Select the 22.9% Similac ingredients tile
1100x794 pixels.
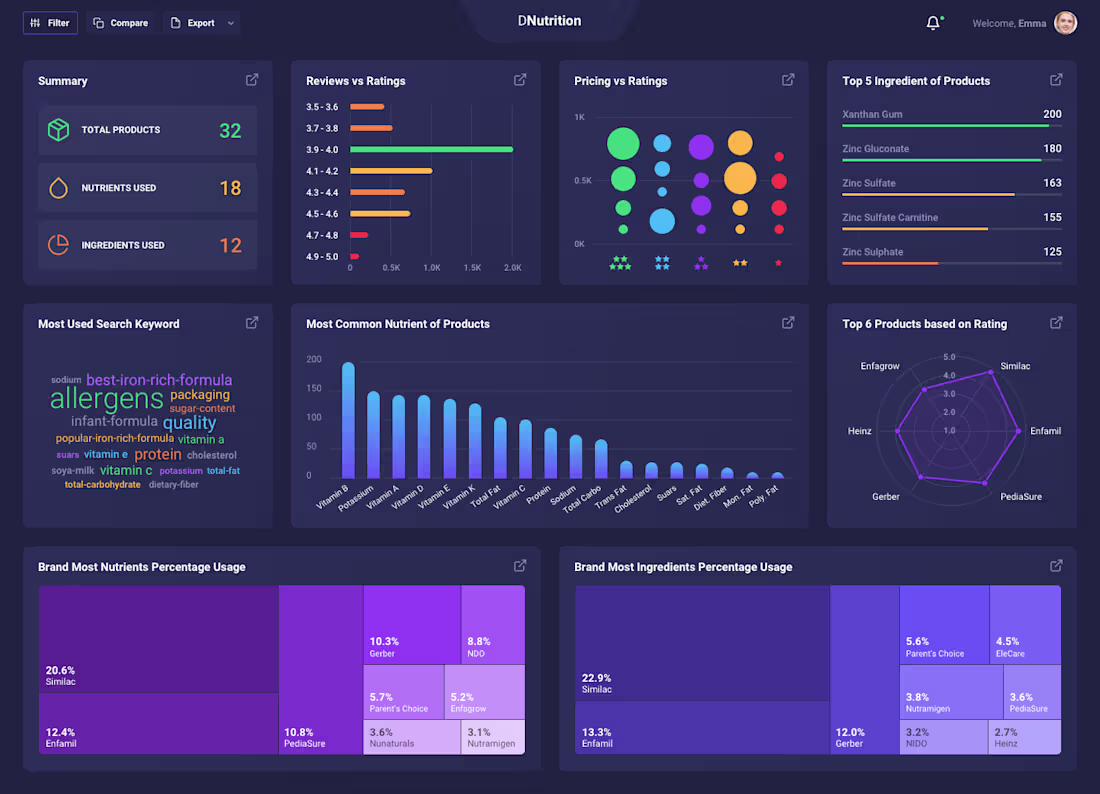click(702, 643)
